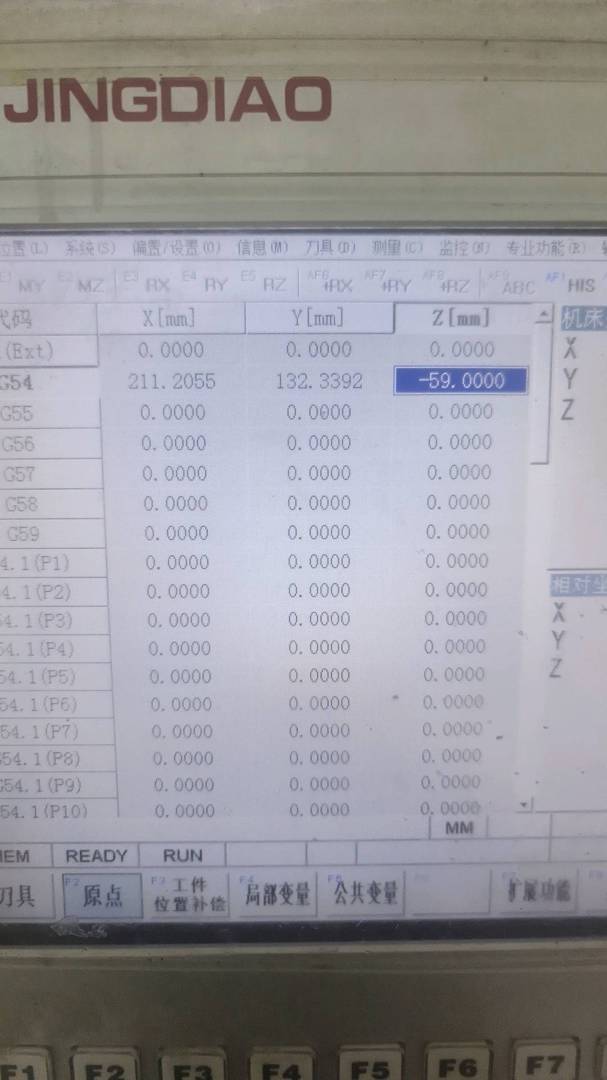This screenshot has width=607, height=1080.
Task: Select the G56 row label
Action: 50,444
